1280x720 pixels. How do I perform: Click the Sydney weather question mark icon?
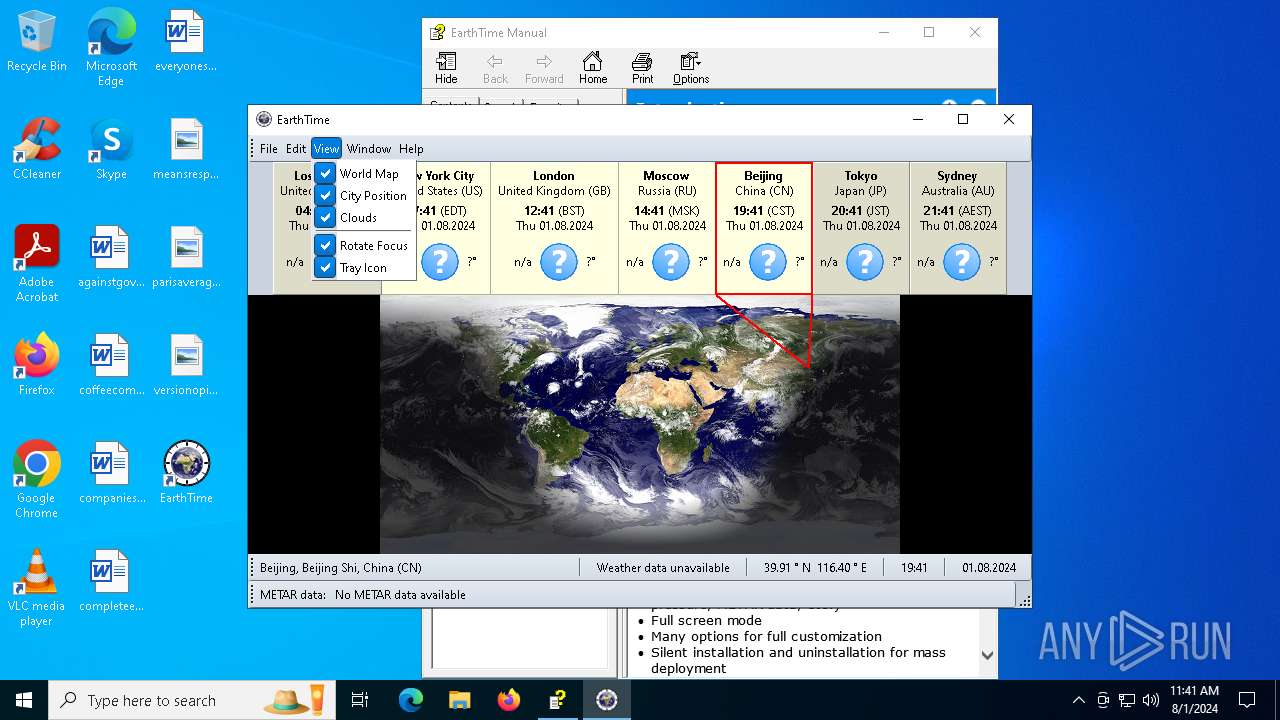pyautogui.click(x=962, y=262)
